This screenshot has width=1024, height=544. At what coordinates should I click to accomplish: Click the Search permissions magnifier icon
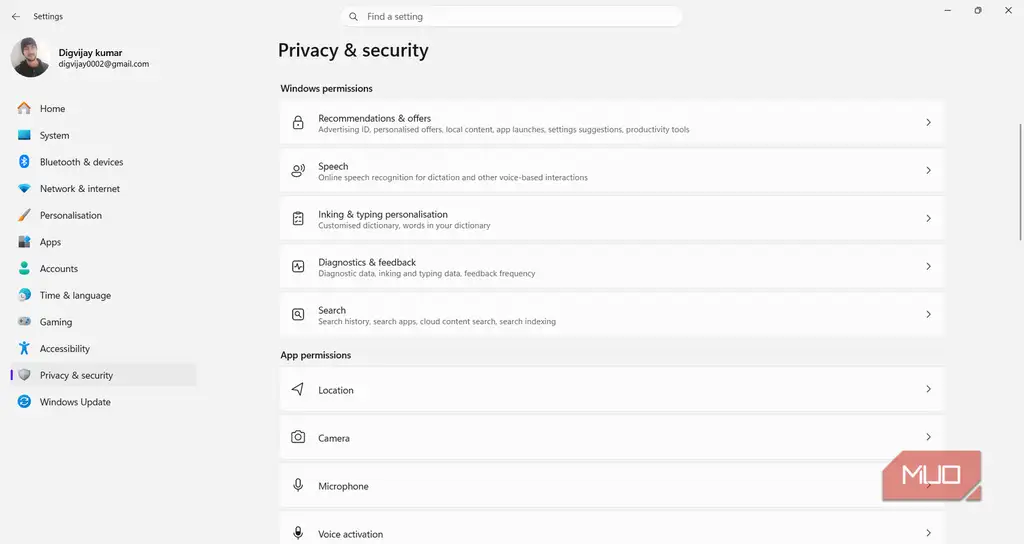(298, 315)
